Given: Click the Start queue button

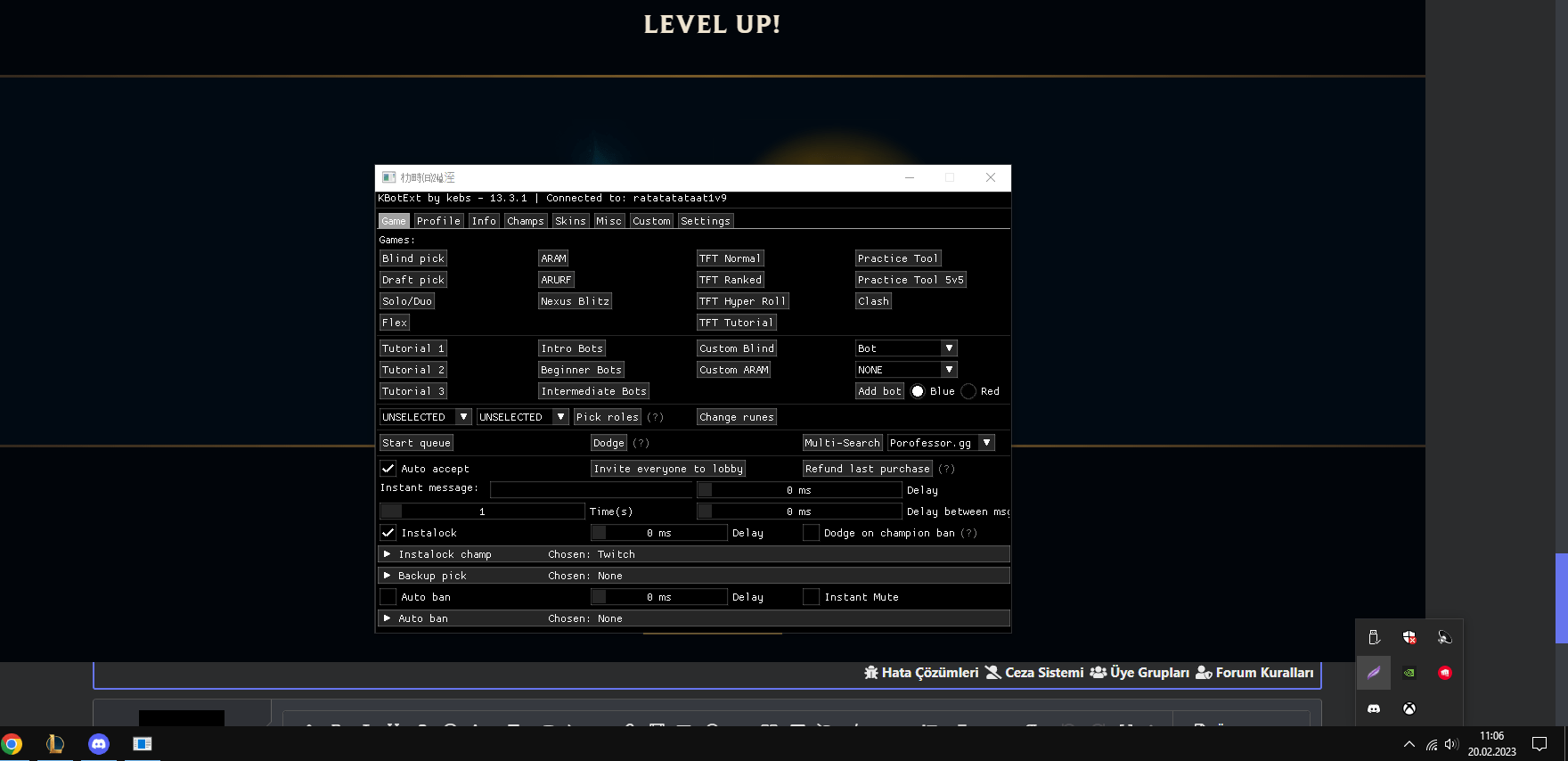Looking at the screenshot, I should tap(416, 443).
